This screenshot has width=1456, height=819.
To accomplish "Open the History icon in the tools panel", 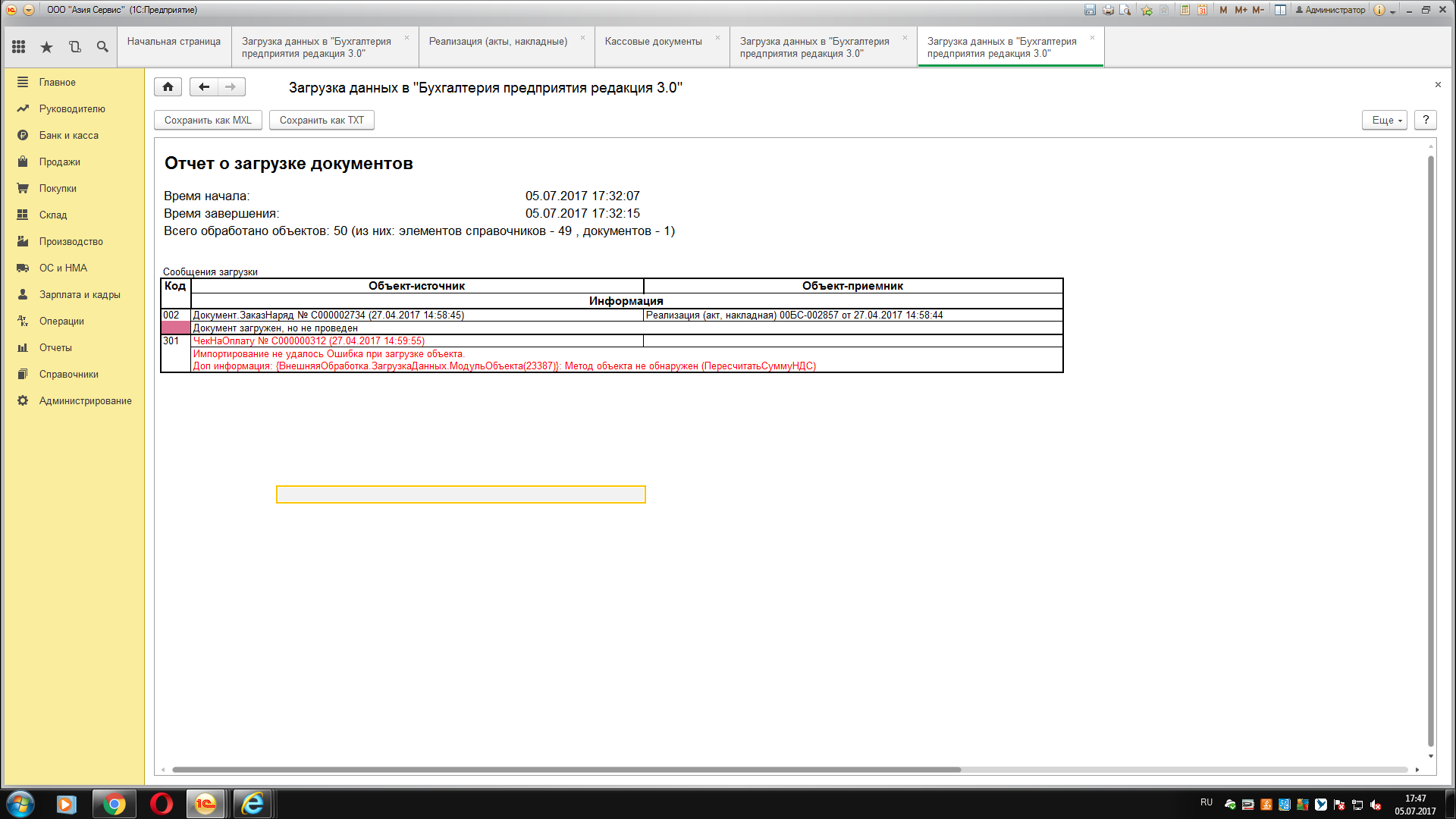I will (x=74, y=47).
